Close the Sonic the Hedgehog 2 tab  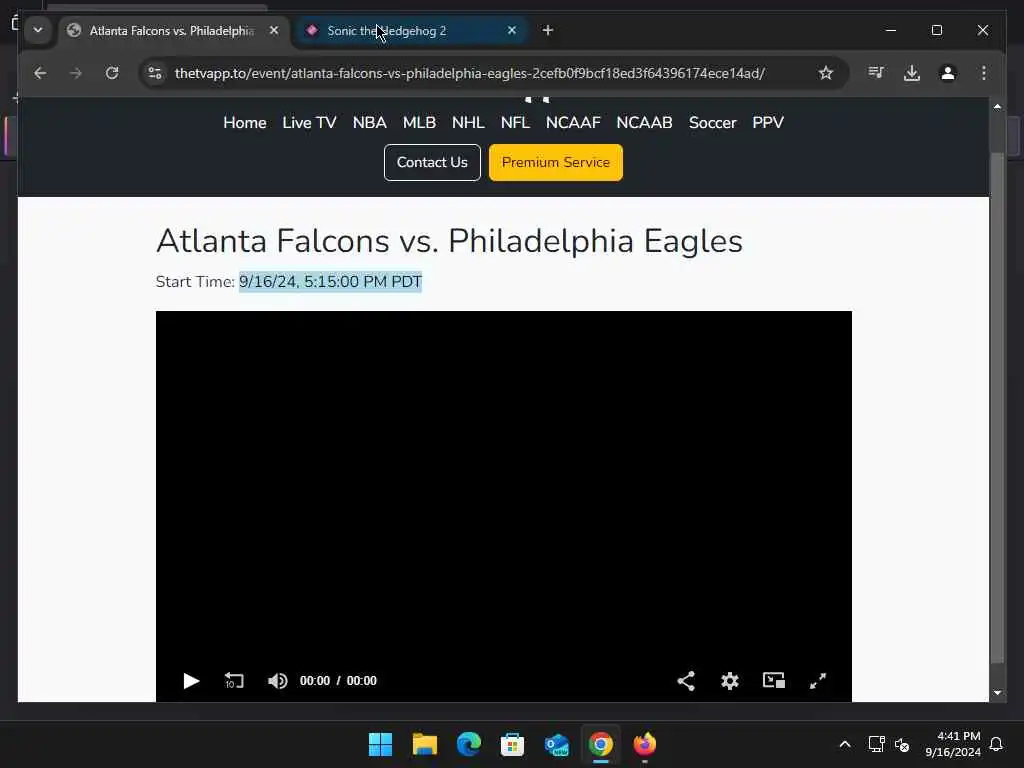pos(512,30)
